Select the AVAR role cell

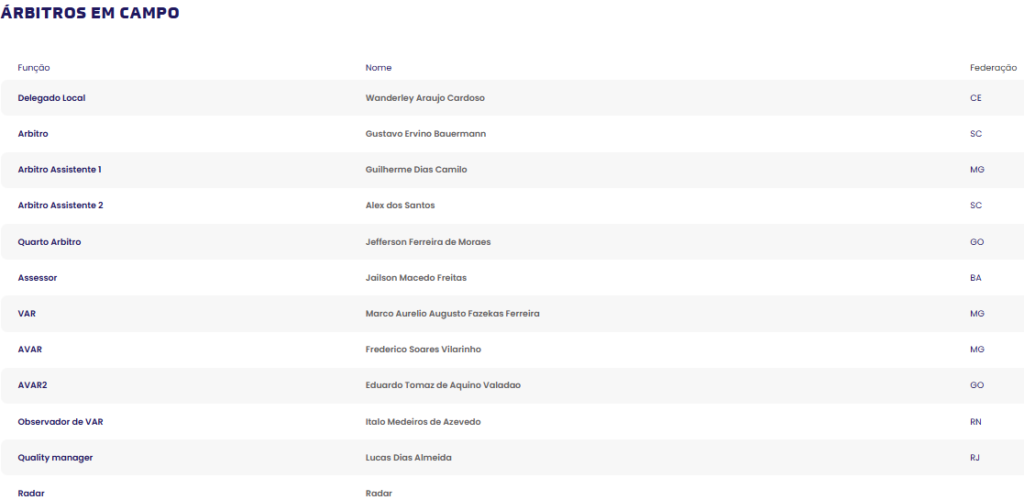click(x=30, y=350)
